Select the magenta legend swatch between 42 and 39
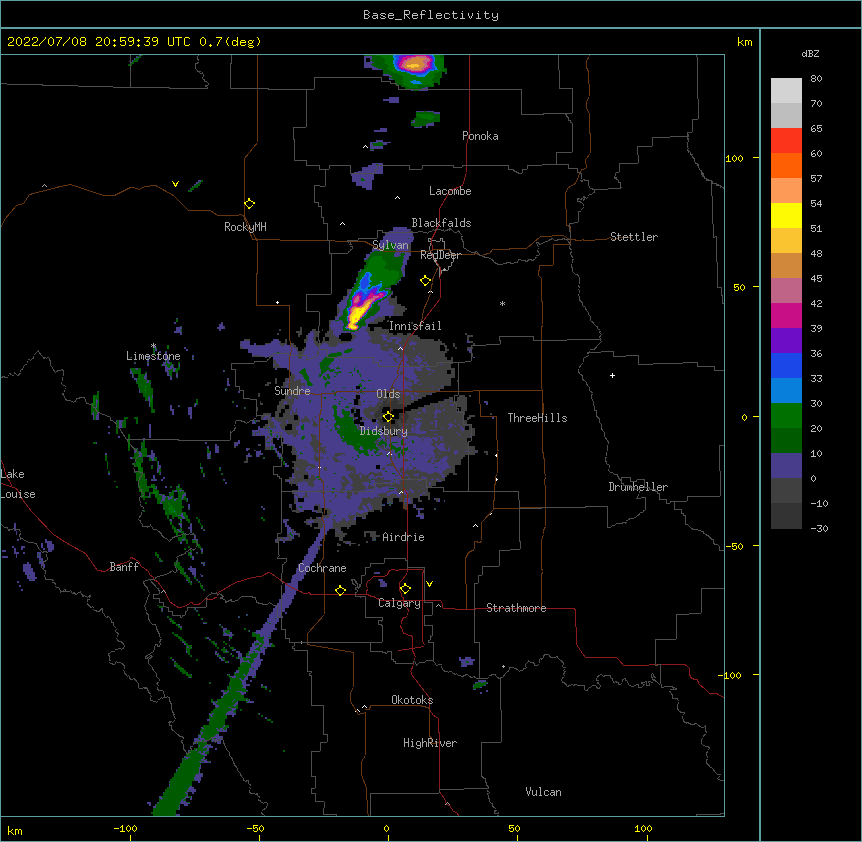Screen dimensions: 862x842 [x=786, y=315]
